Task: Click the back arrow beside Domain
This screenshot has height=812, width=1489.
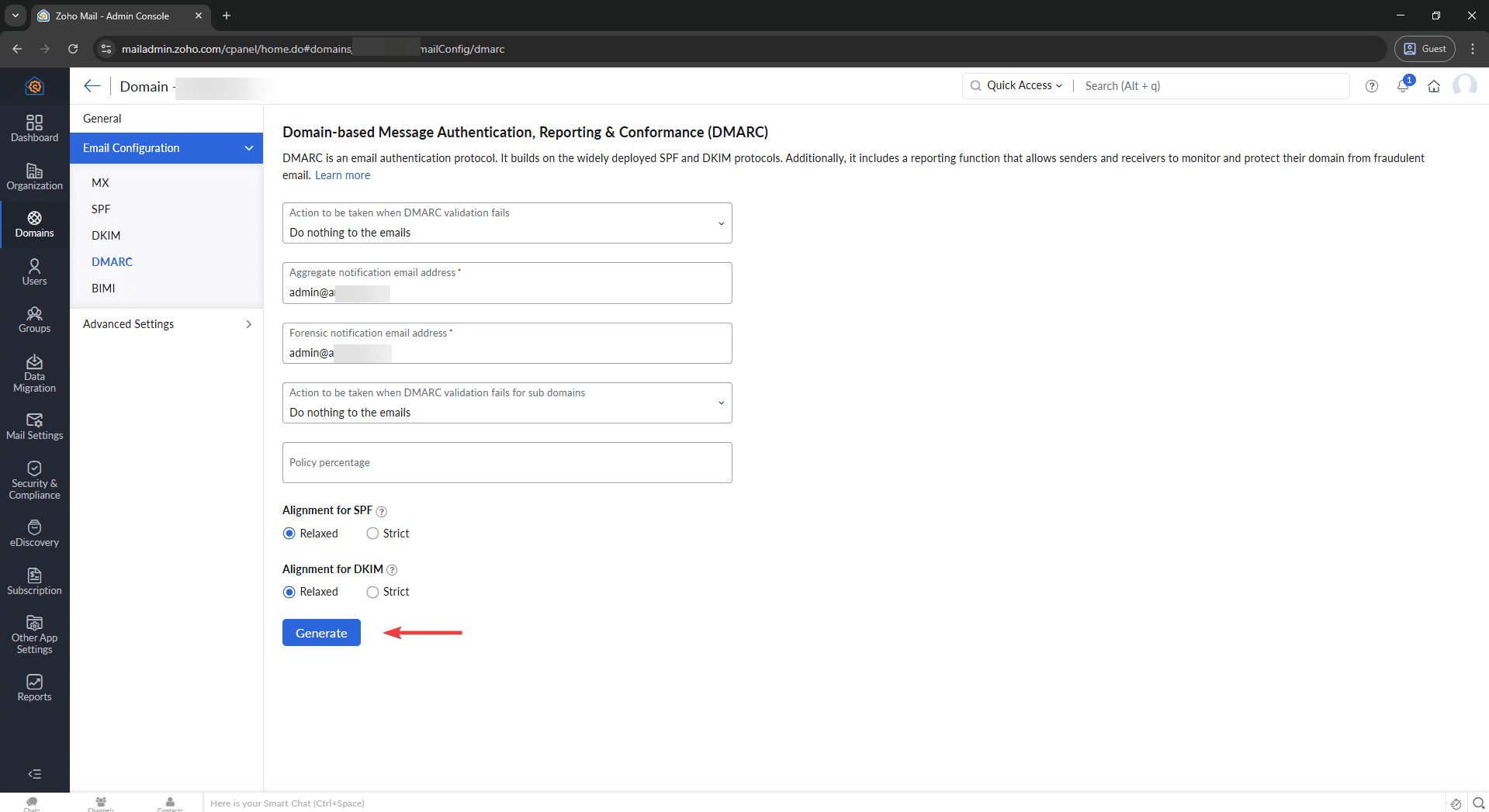Action: click(92, 86)
